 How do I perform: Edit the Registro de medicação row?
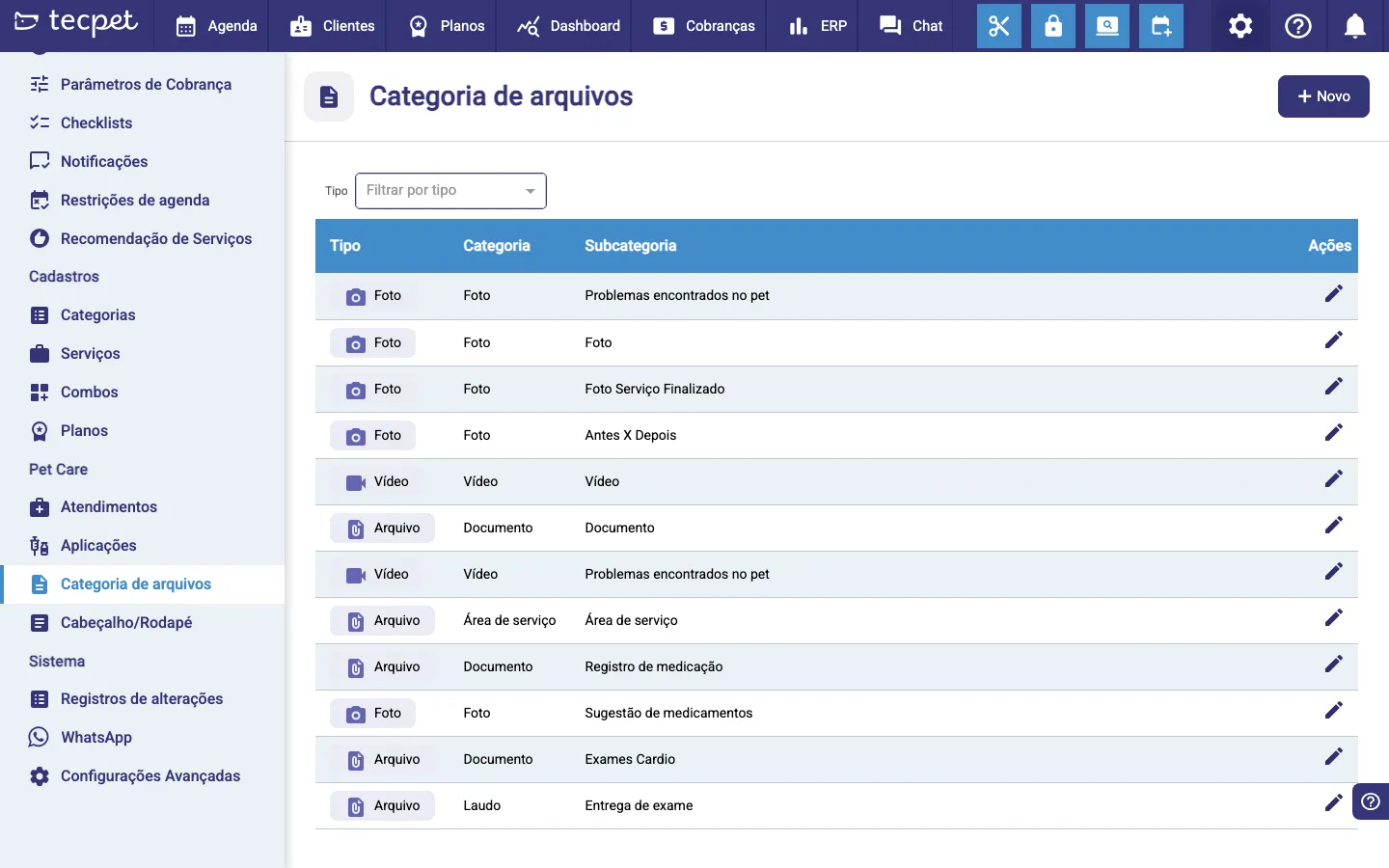pos(1334,665)
